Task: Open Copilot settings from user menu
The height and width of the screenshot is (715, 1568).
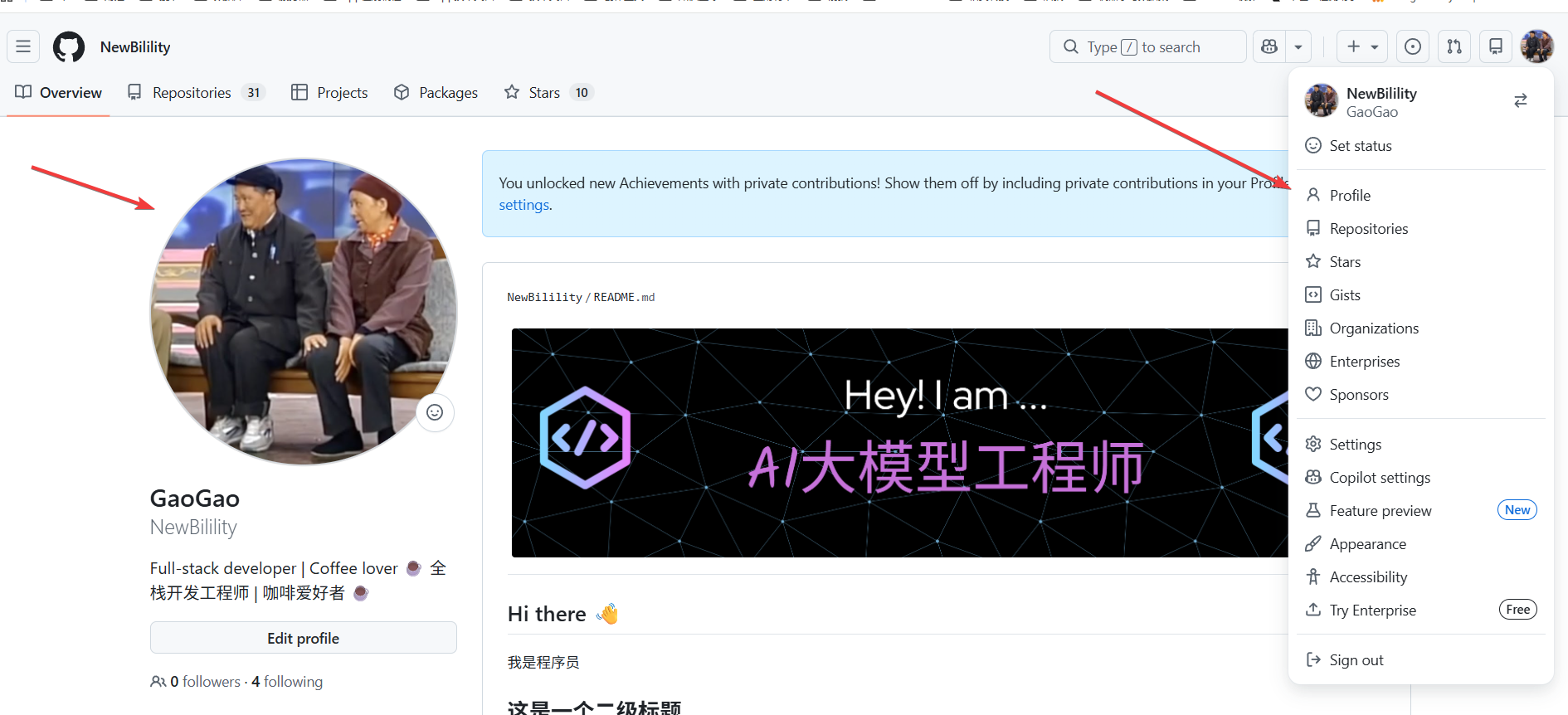Action: point(1420,477)
